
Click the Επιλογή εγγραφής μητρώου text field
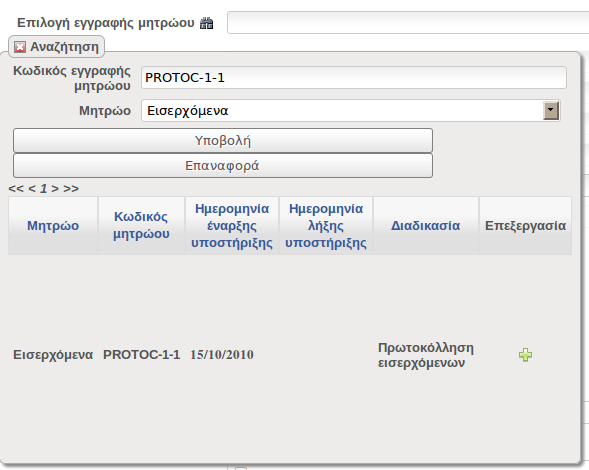click(408, 23)
